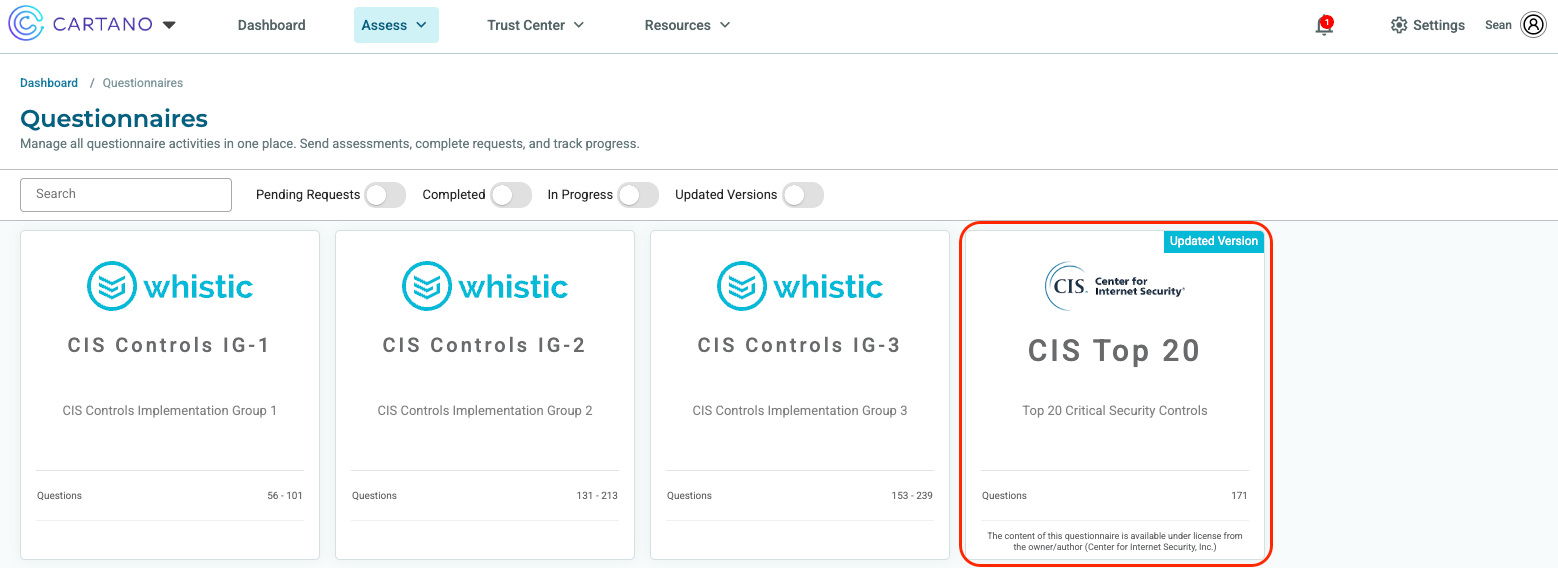Click 'Top 20 Critical Security Controls' text
Viewport: 1558px width, 568px height.
click(x=1115, y=410)
